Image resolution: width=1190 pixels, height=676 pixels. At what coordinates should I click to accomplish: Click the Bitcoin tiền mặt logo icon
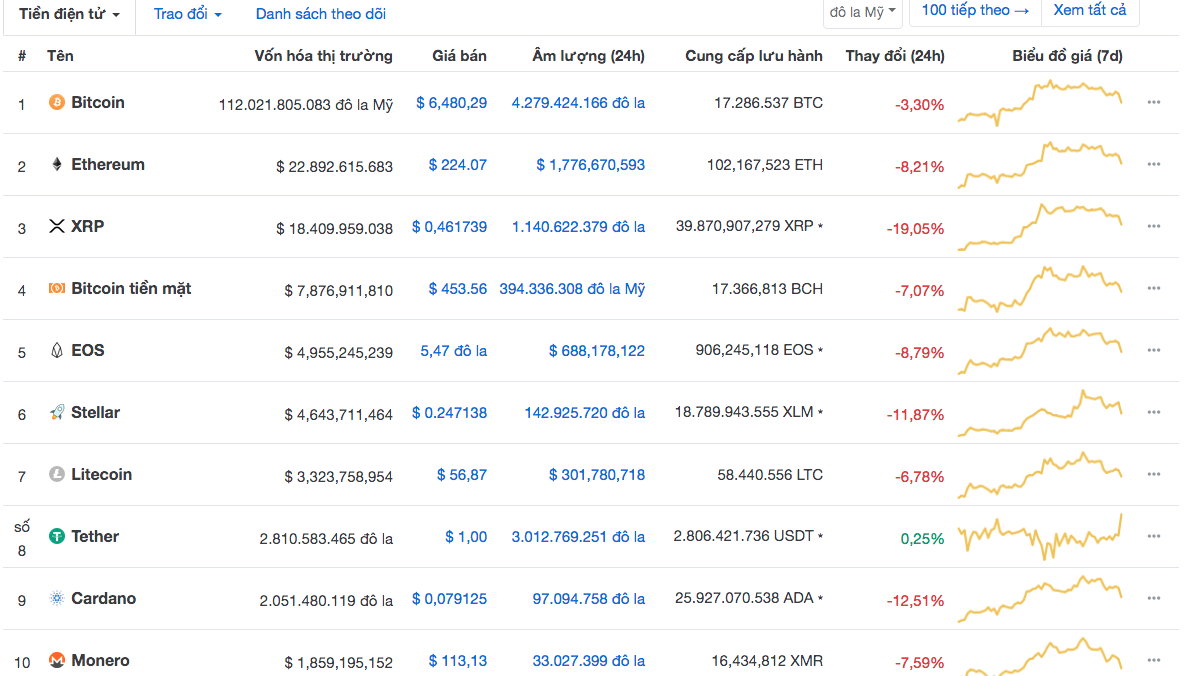[57, 288]
